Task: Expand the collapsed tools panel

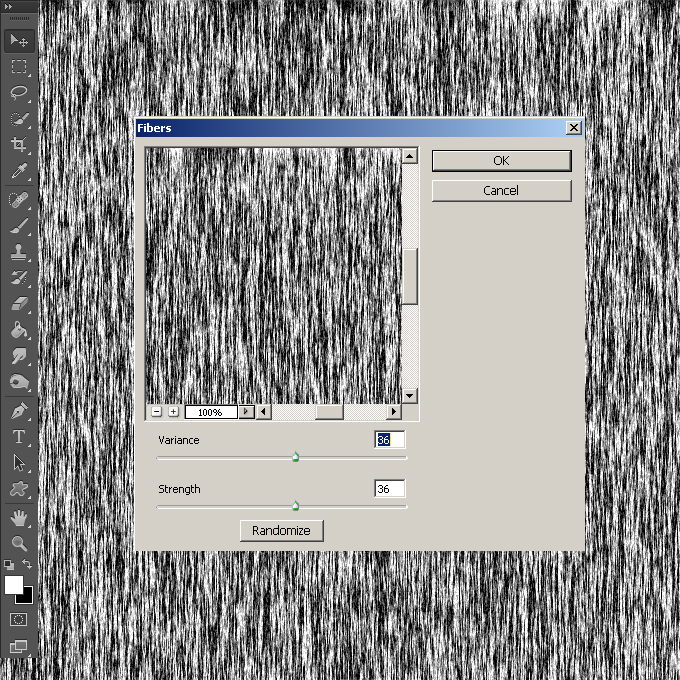Action: point(8,7)
